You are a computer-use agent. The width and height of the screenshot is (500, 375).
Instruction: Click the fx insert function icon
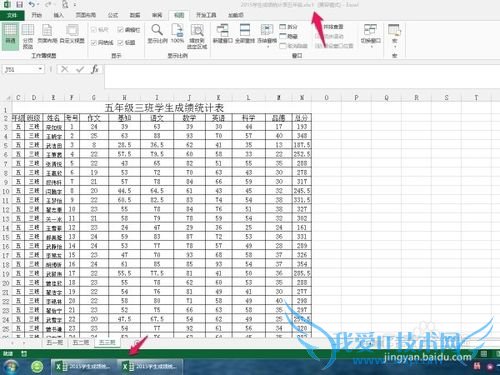(x=95, y=69)
